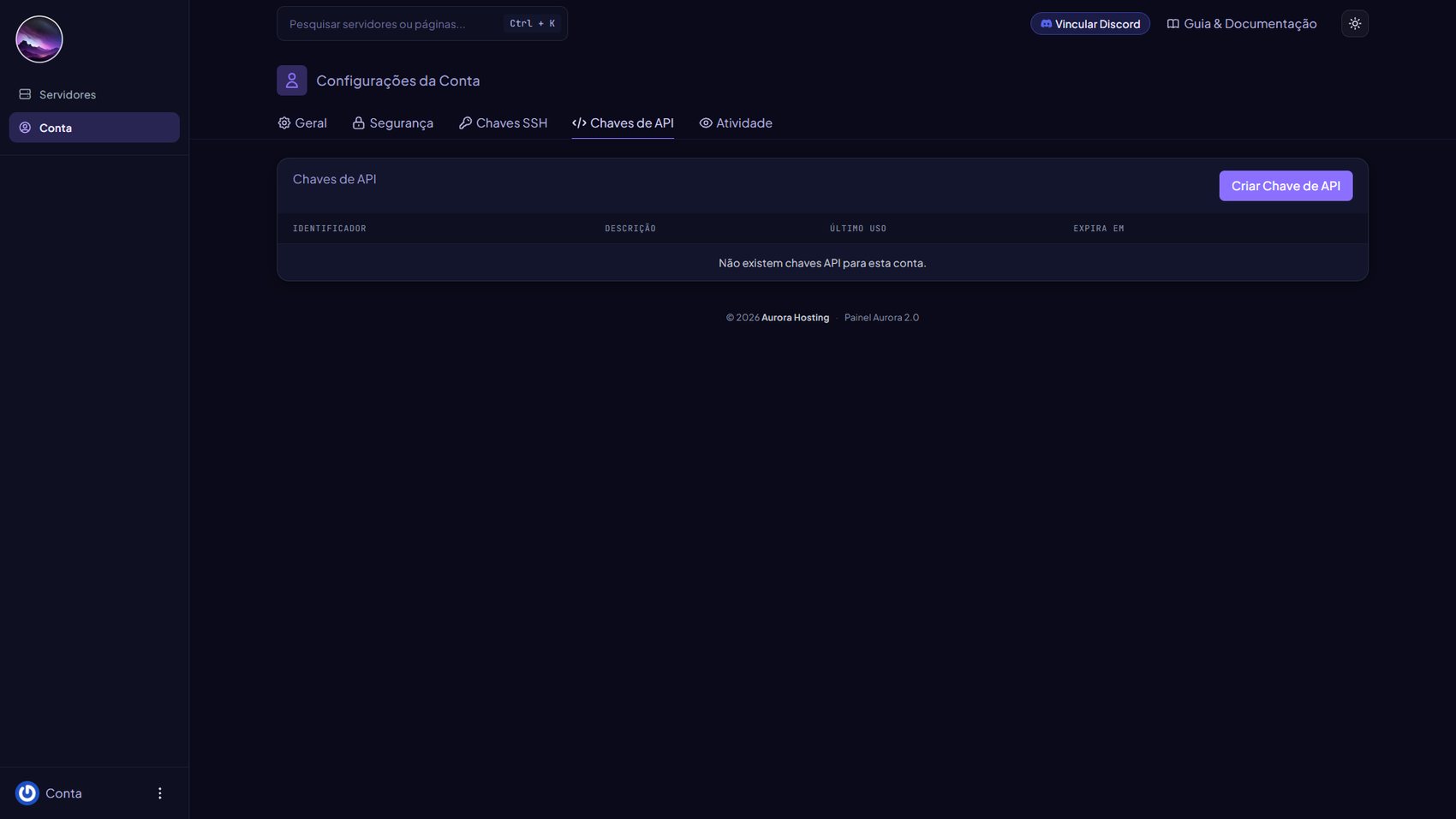Focus the Pesquisar servidores search field
1456x819 pixels.
click(x=421, y=24)
